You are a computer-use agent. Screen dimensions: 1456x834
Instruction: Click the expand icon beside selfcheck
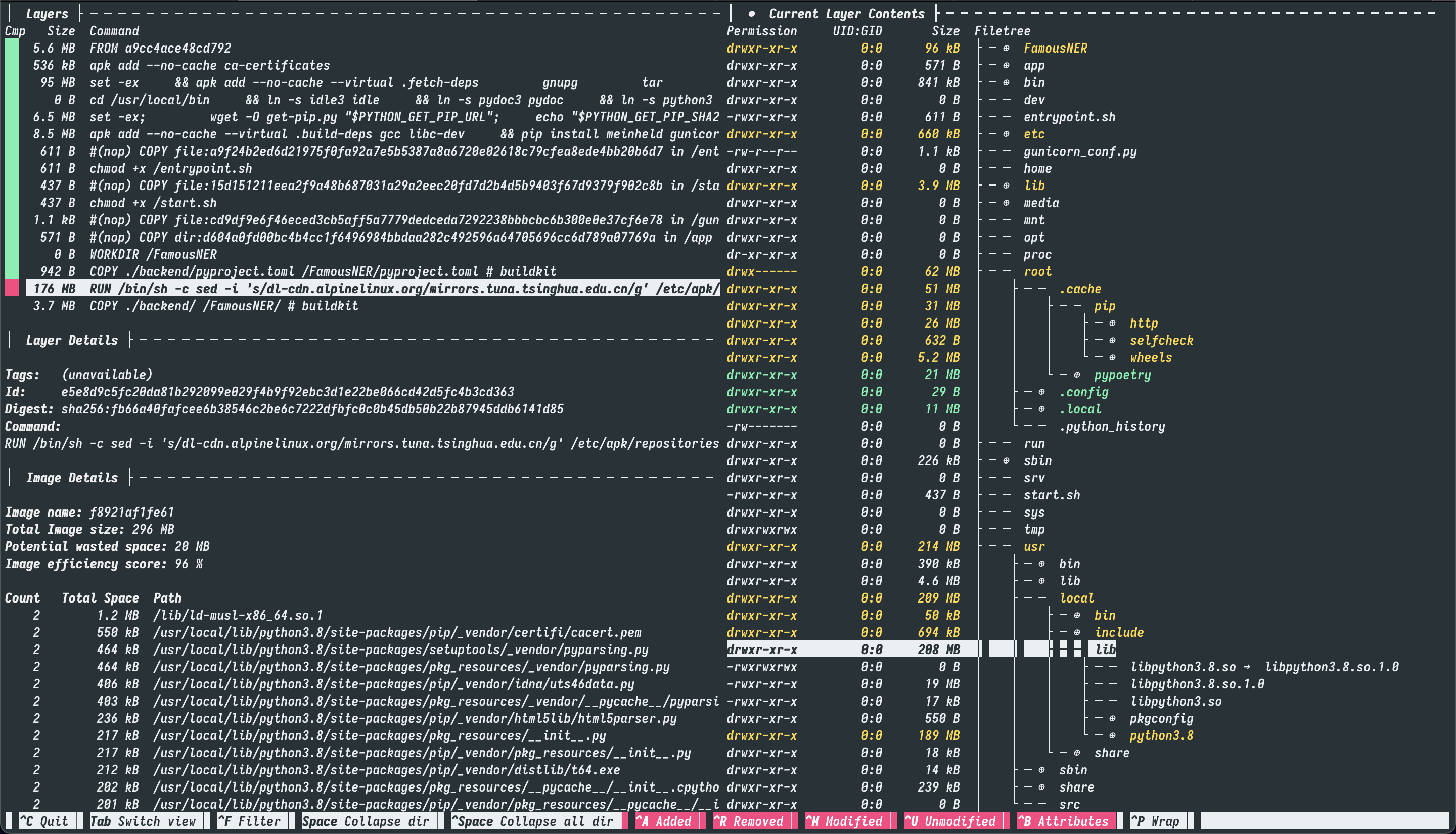coord(1112,340)
